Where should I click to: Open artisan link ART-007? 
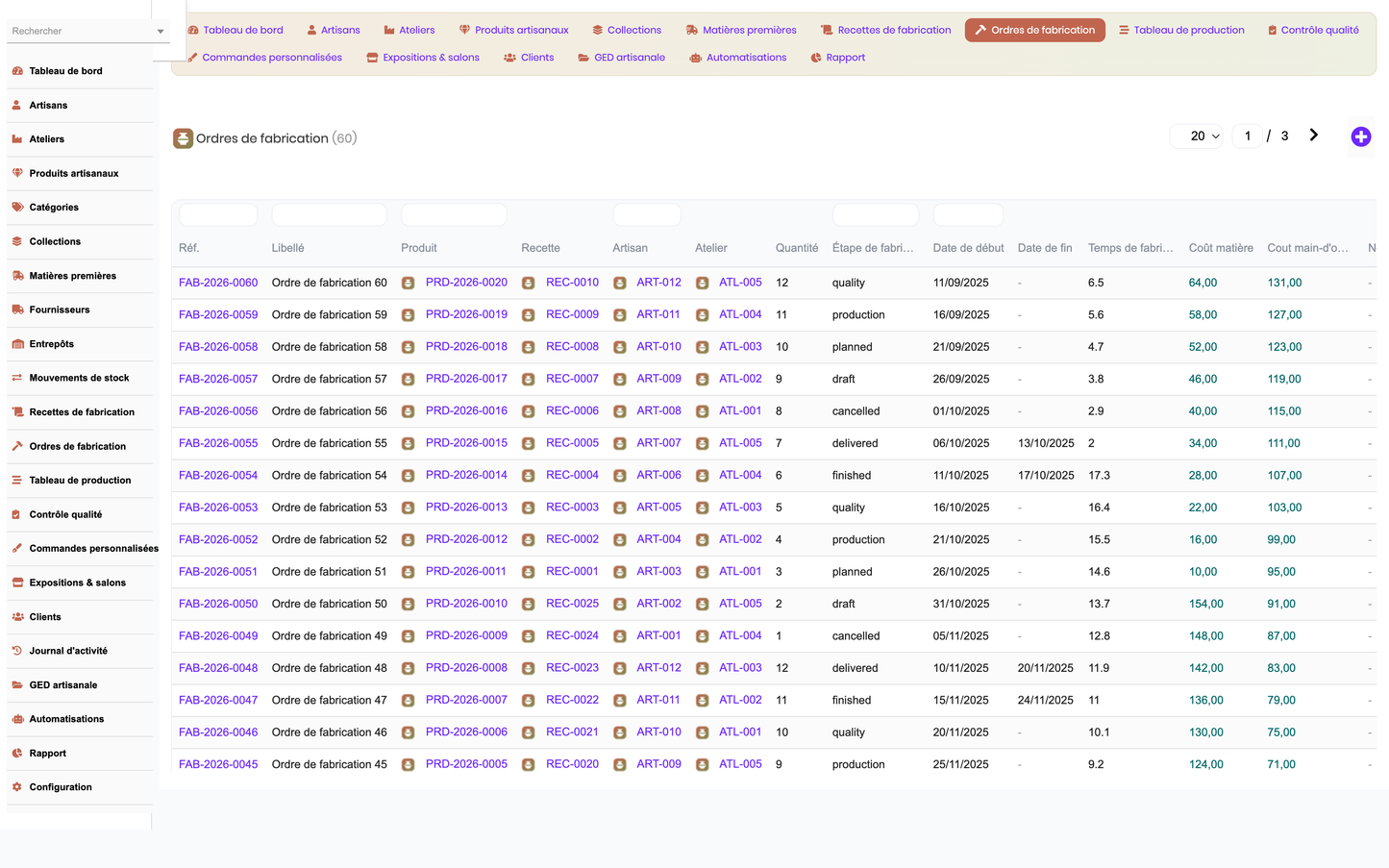pyautogui.click(x=658, y=443)
